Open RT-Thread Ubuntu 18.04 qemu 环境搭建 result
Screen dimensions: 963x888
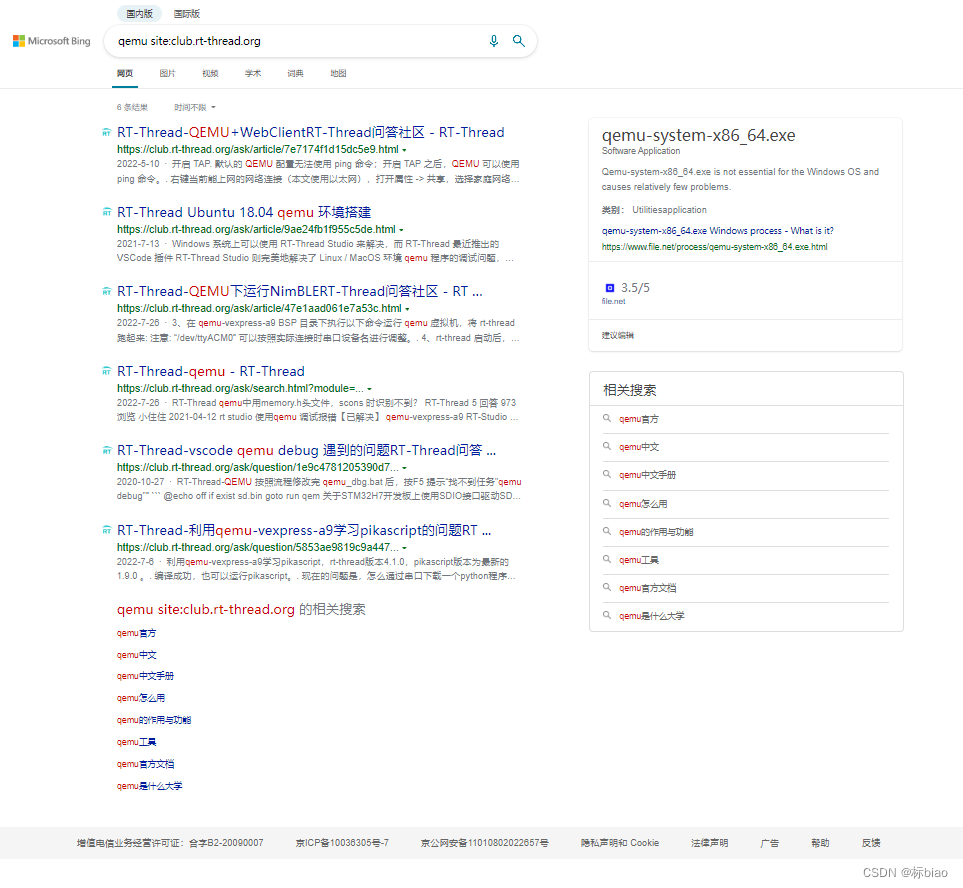244,212
